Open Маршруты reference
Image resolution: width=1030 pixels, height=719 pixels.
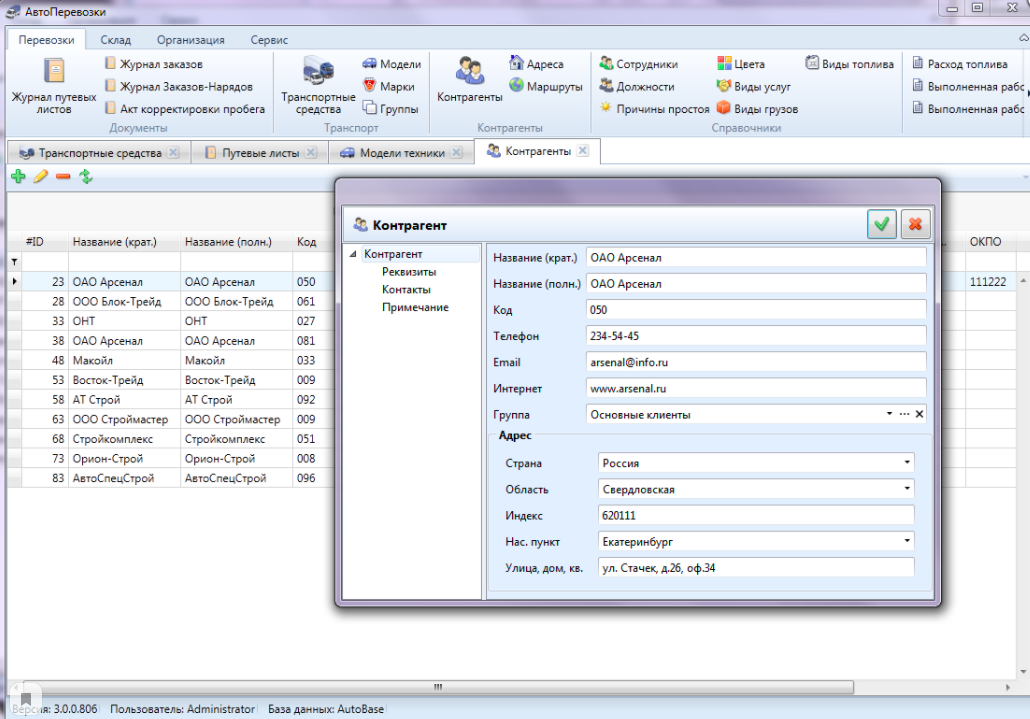(546, 86)
